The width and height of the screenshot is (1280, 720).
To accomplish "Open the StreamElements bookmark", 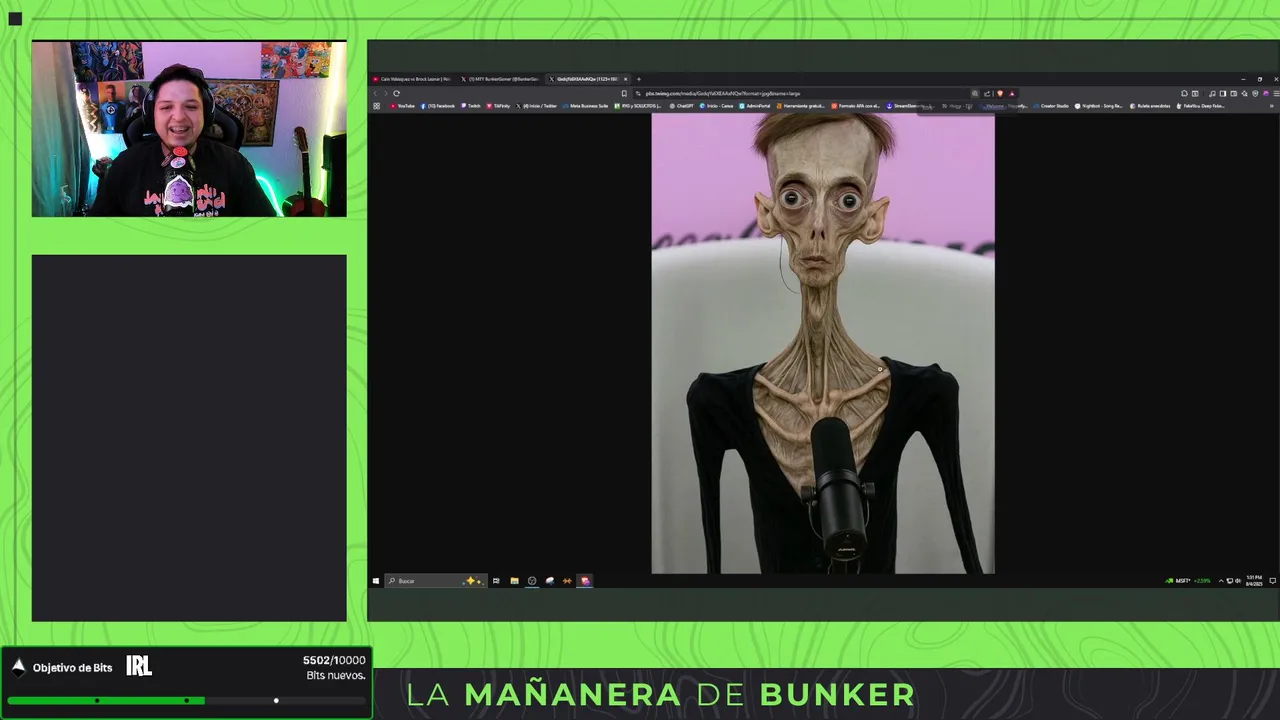I will click(907, 106).
